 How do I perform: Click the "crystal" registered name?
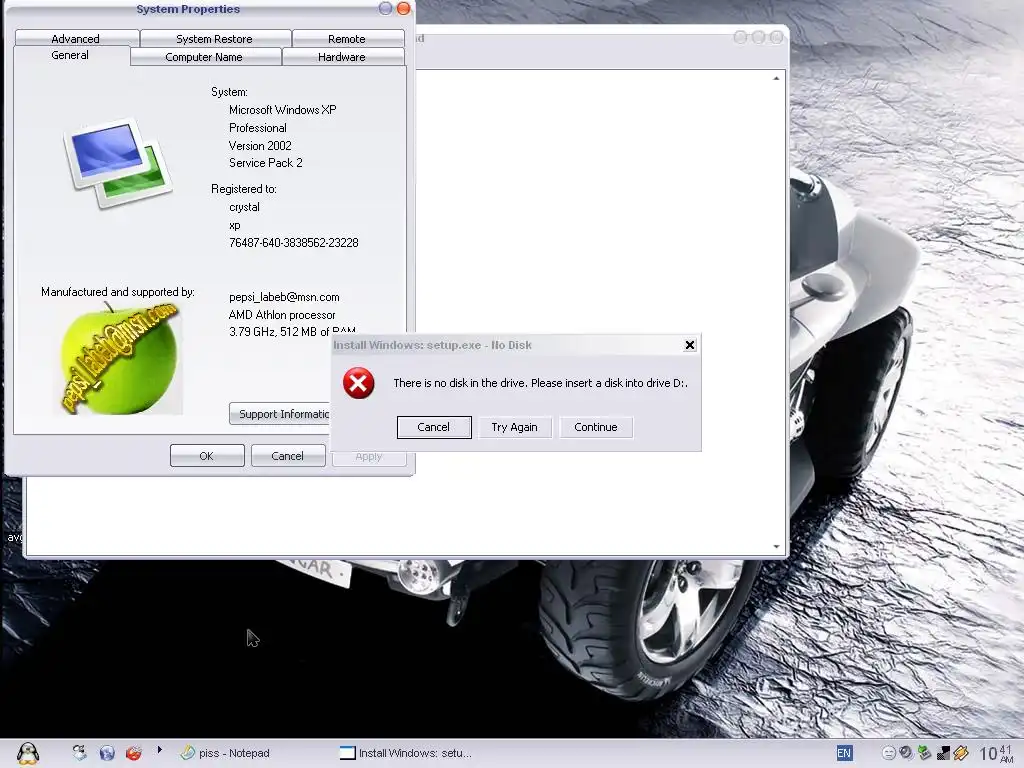pos(244,207)
